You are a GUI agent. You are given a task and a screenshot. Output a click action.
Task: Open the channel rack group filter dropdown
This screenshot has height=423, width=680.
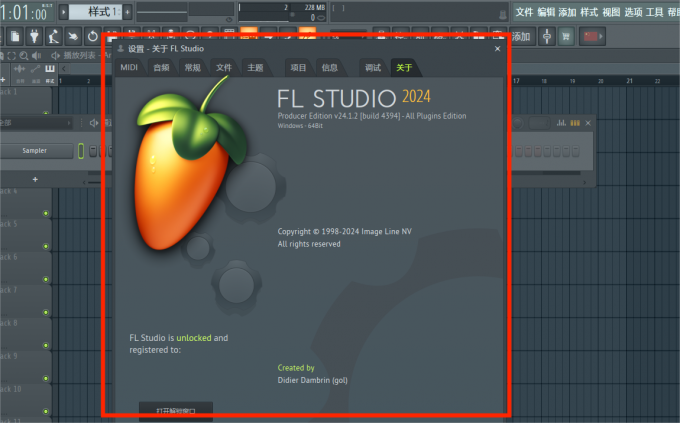click(36, 123)
